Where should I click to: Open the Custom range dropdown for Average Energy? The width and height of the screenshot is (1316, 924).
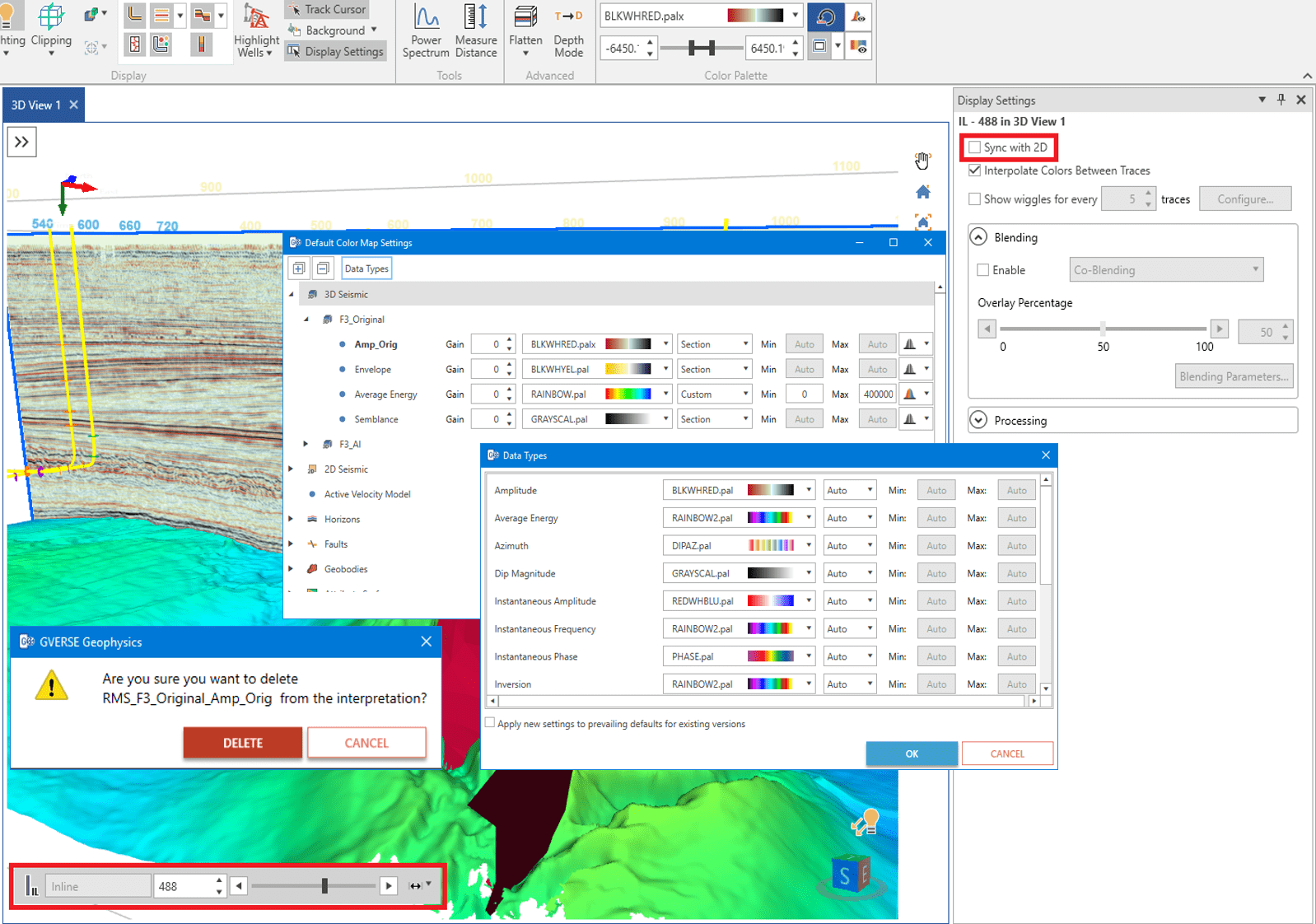click(714, 394)
